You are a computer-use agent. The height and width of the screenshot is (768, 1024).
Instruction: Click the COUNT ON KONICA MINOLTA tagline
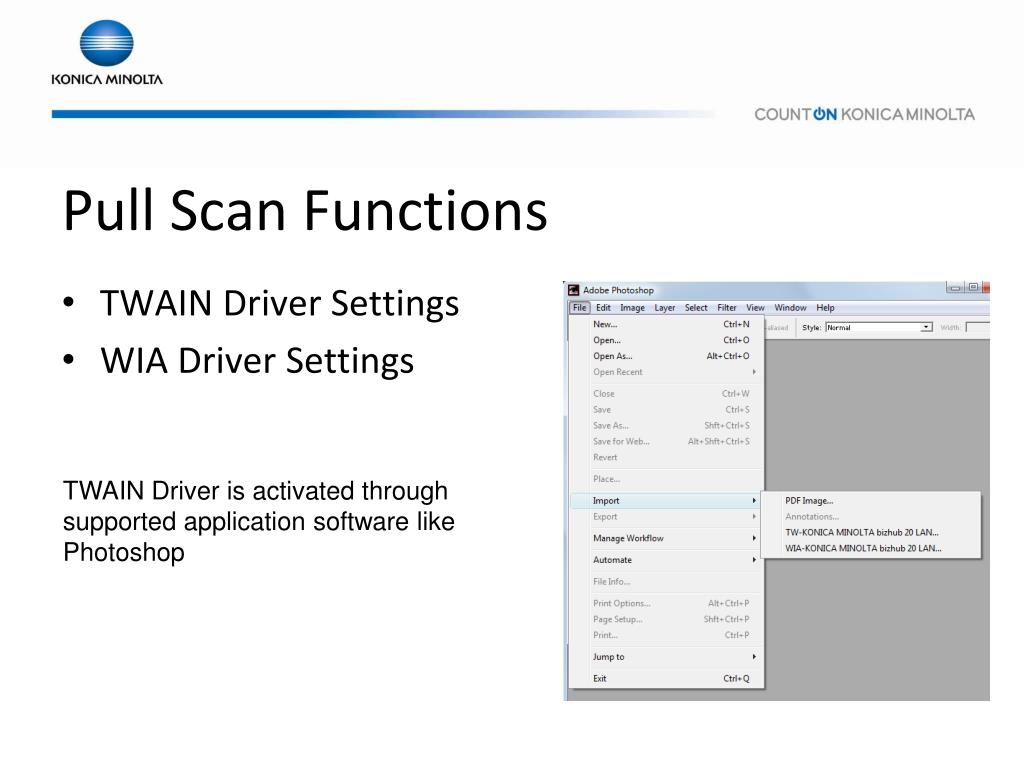coord(864,114)
